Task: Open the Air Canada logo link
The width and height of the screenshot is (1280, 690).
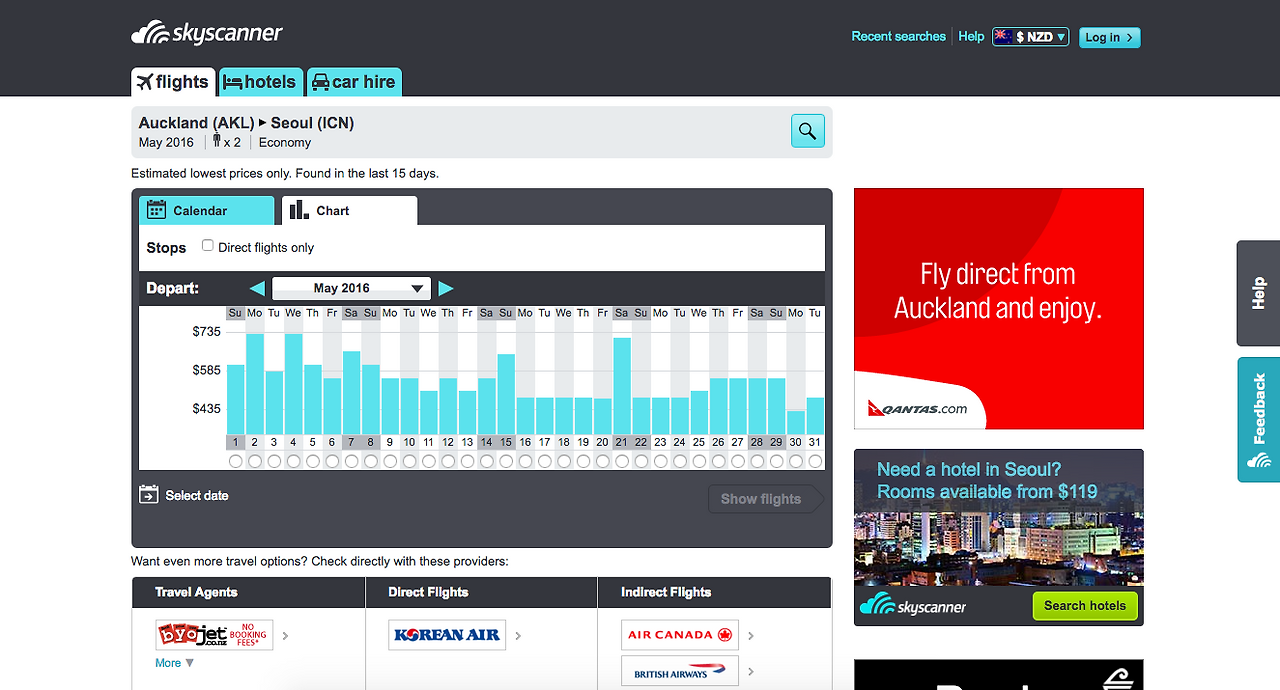Action: click(680, 634)
